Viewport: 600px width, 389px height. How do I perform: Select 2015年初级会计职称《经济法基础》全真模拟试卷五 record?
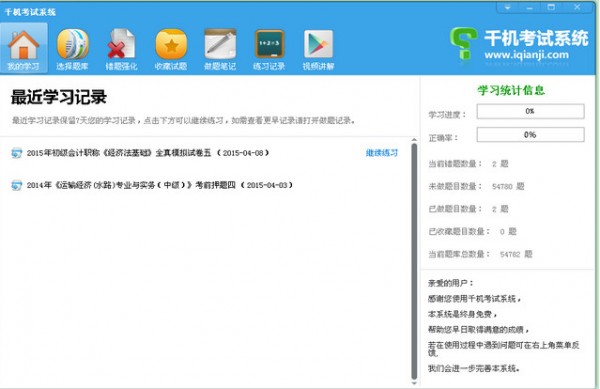coord(148,153)
